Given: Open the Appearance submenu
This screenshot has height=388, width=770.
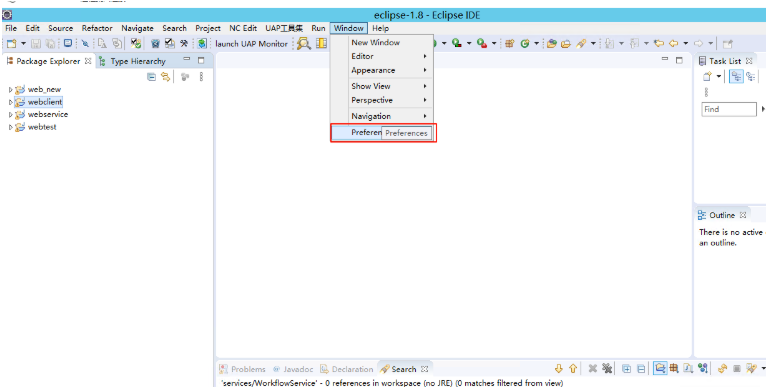Looking at the screenshot, I should pyautogui.click(x=382, y=71).
